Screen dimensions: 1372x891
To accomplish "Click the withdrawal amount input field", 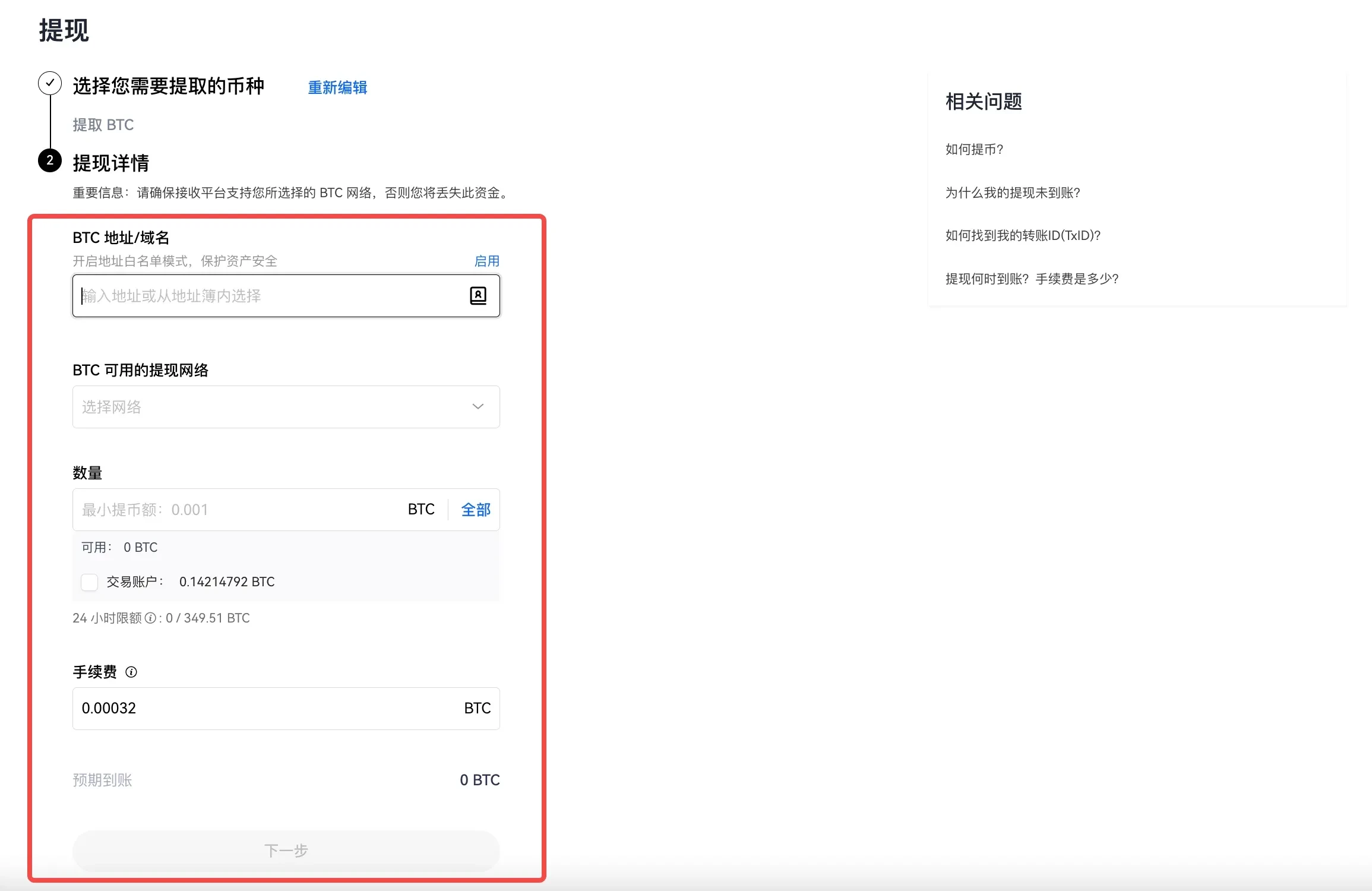I will click(x=238, y=509).
